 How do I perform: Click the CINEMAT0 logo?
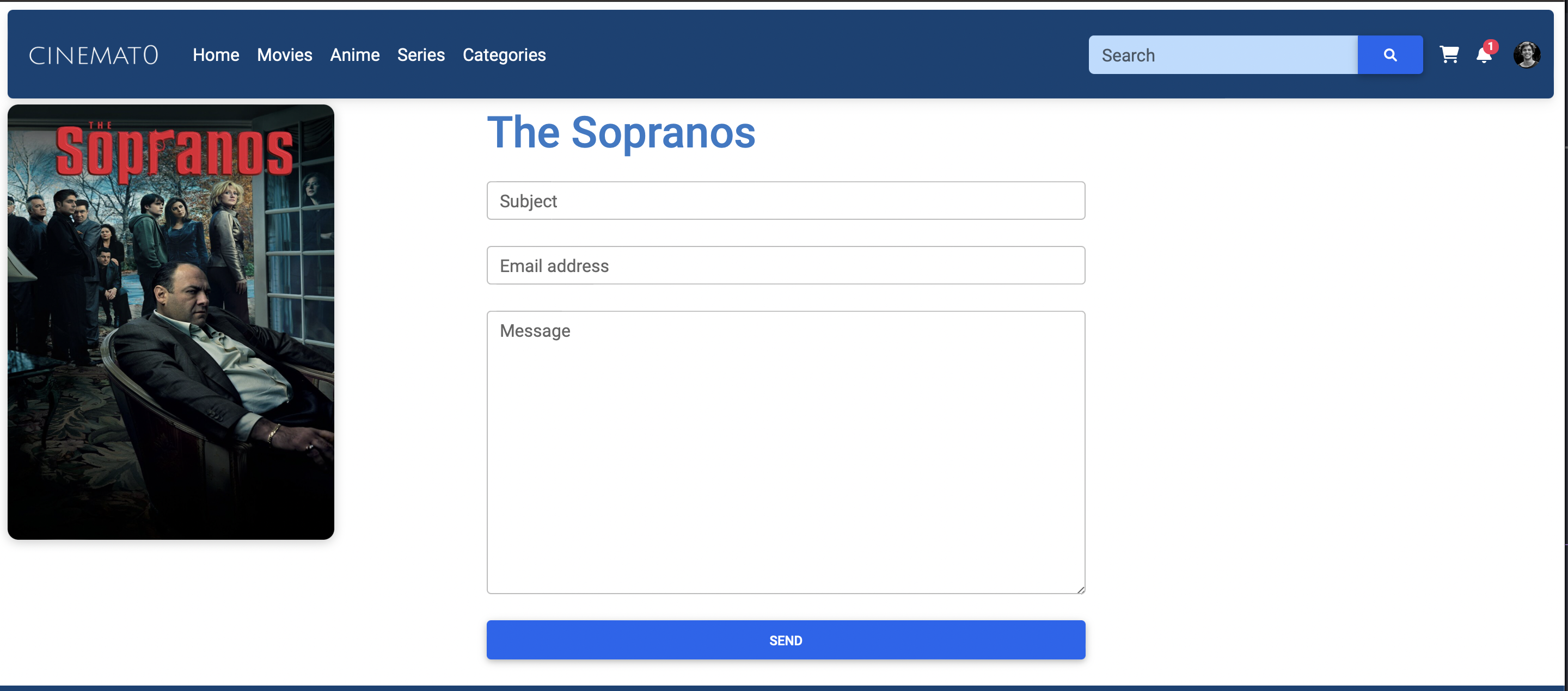[x=93, y=54]
